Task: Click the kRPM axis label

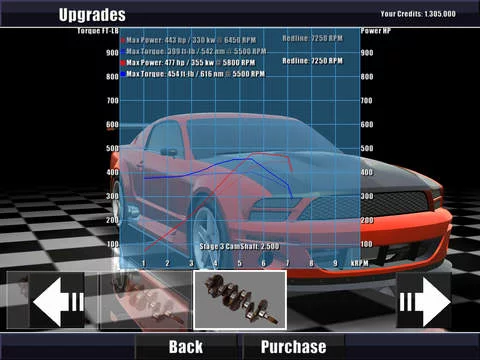Action: 360,263
